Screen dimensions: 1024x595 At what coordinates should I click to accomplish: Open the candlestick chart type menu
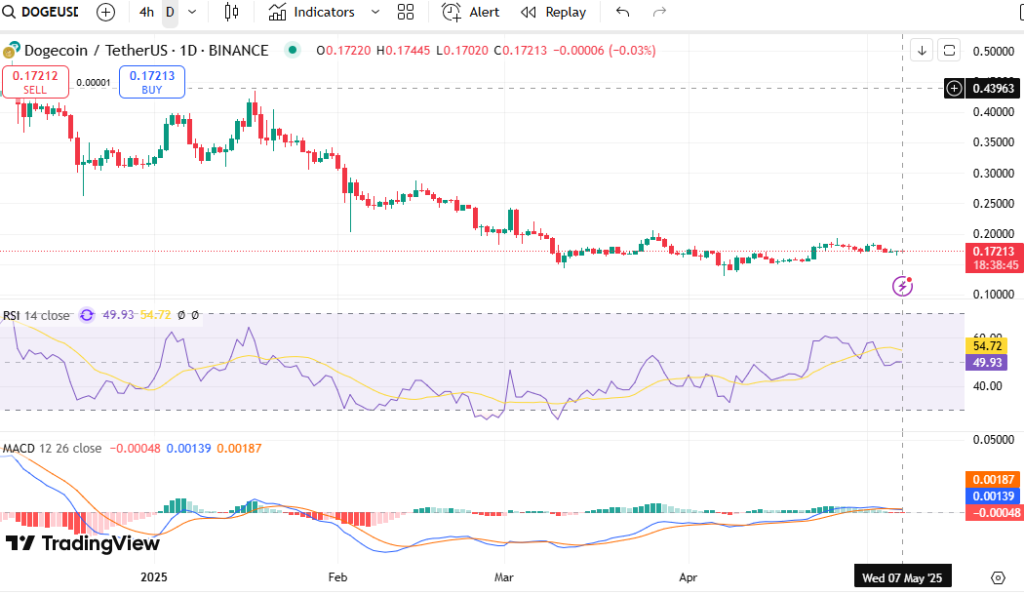pyautogui.click(x=231, y=12)
